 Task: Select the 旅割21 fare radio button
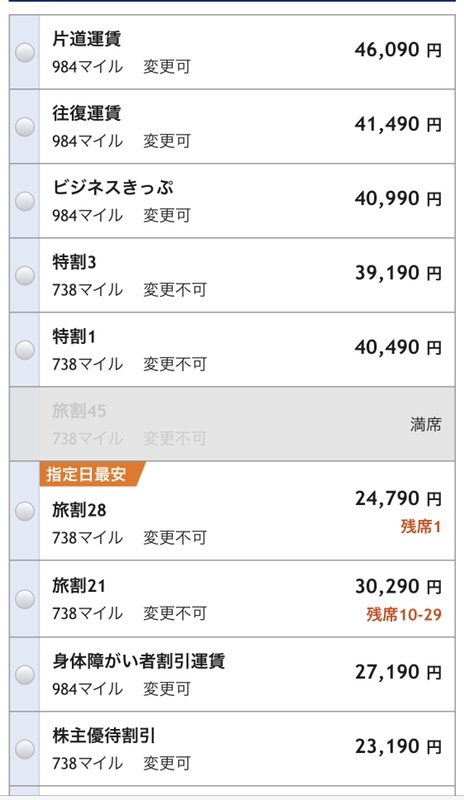tap(25, 599)
